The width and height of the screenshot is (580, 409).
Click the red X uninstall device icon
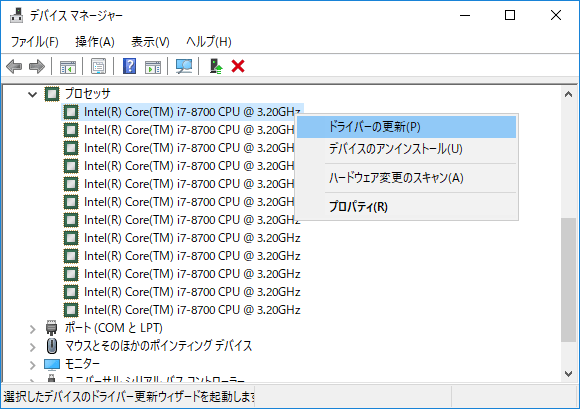pos(238,67)
